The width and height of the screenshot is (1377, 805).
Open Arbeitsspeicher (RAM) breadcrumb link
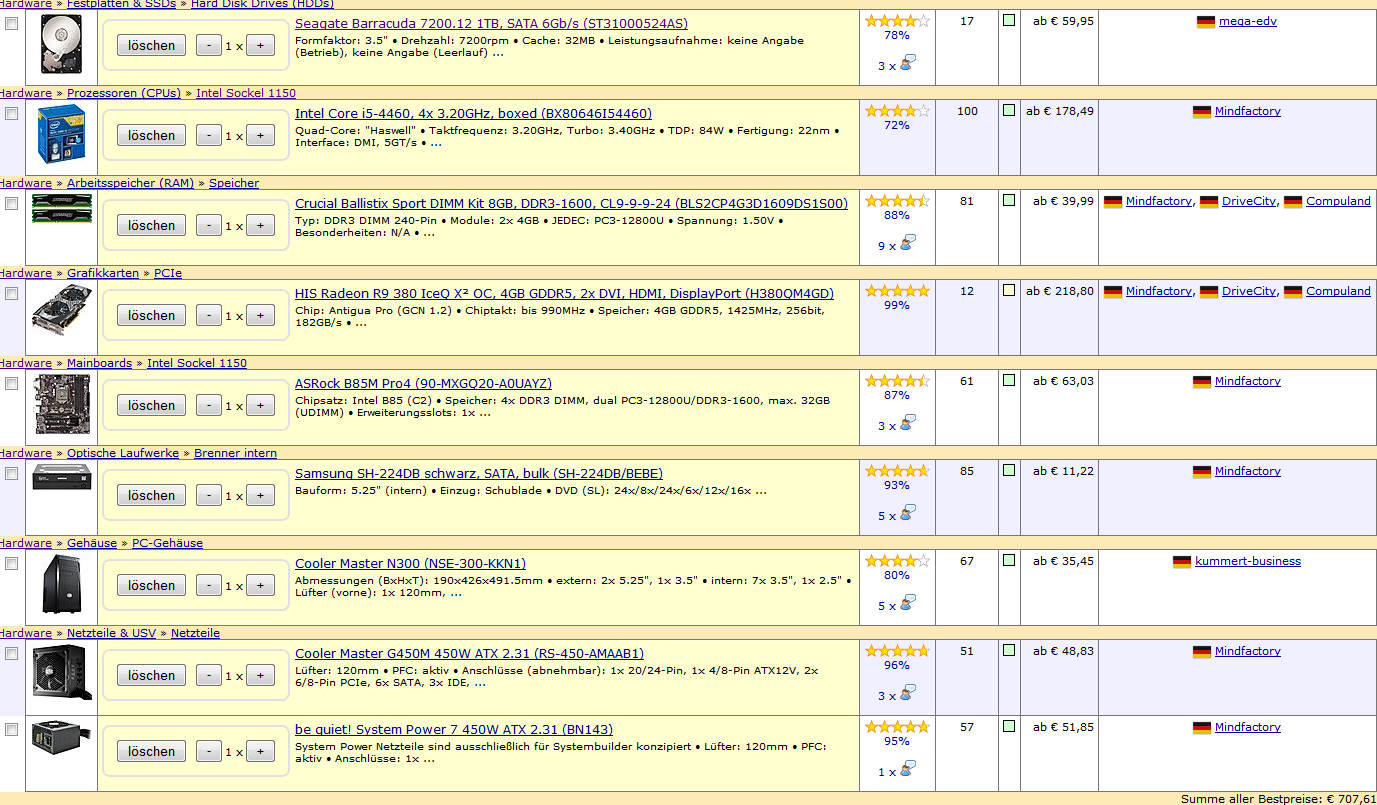coord(130,183)
